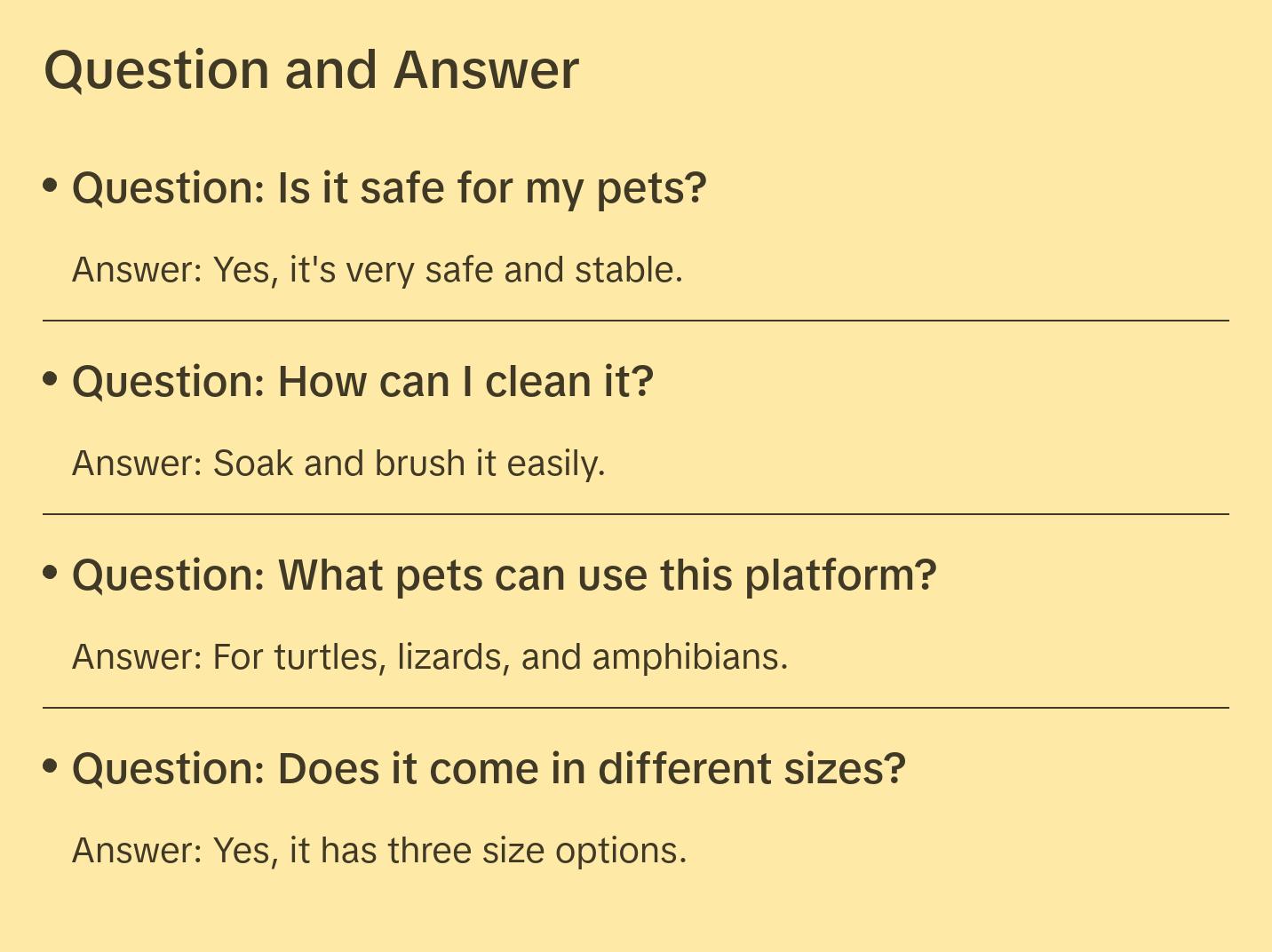Click the answer 'Yes, it has three size options.'

(x=379, y=851)
